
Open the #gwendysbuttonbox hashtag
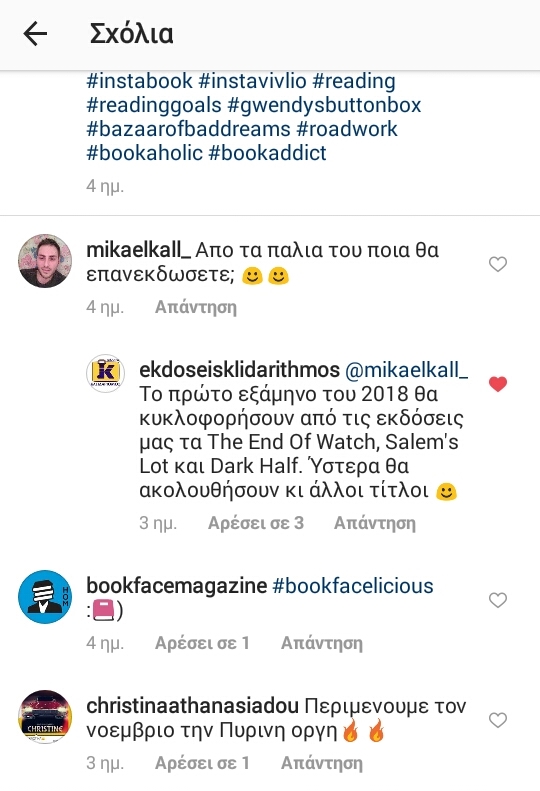click(324, 105)
